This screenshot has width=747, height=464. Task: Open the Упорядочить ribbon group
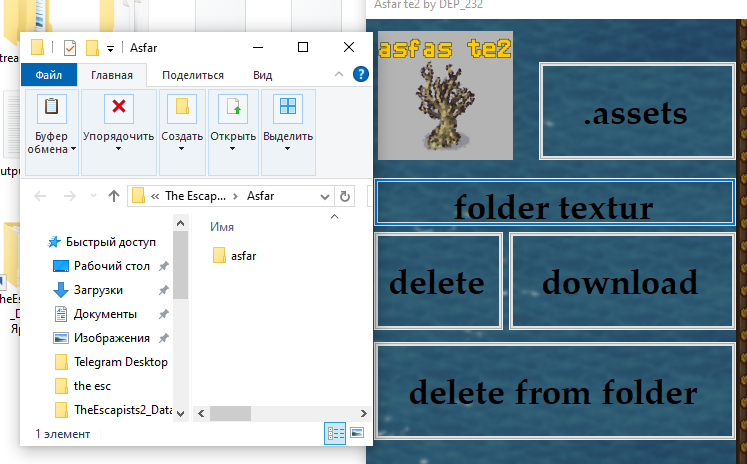tap(119, 132)
